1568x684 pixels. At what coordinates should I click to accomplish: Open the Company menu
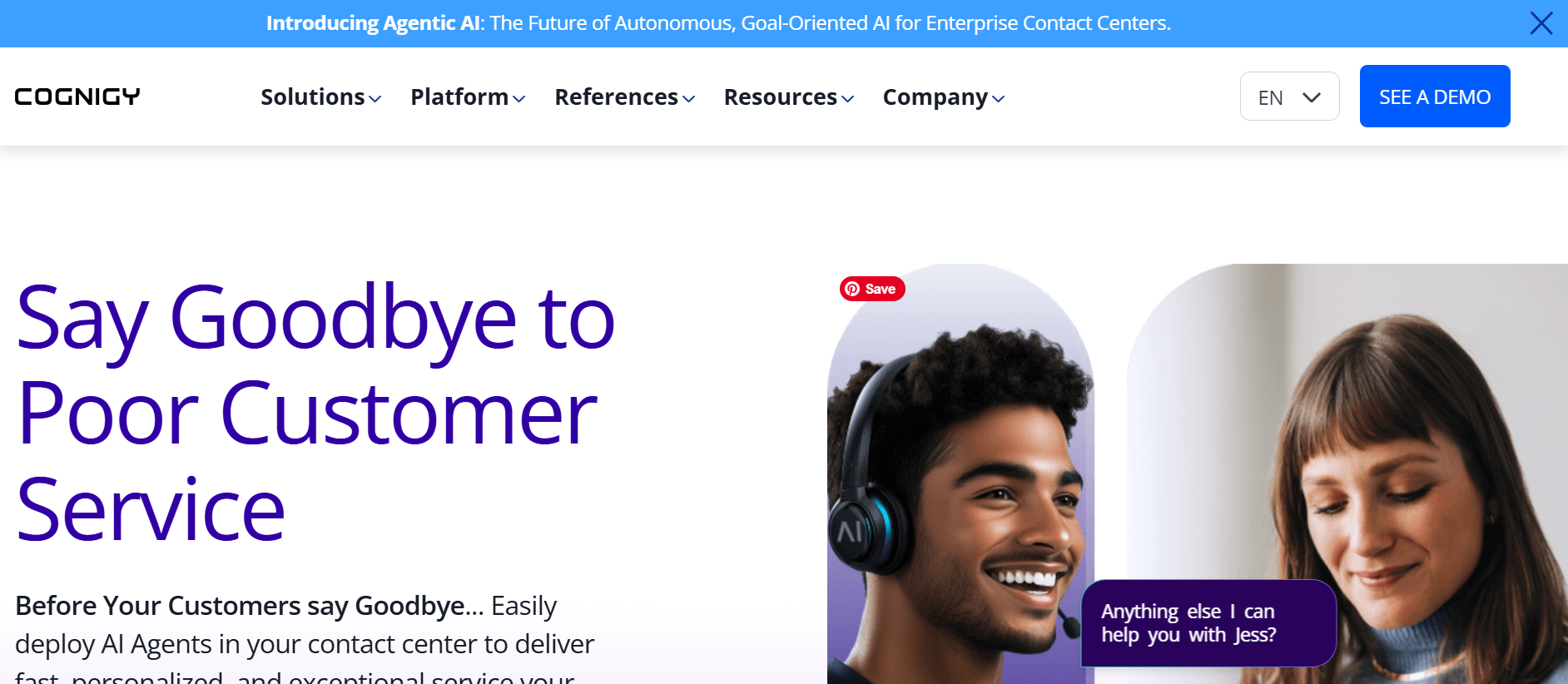coord(935,97)
